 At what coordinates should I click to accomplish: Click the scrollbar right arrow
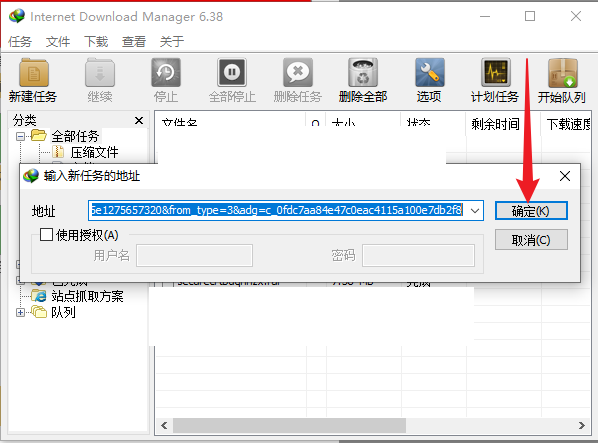[581, 425]
